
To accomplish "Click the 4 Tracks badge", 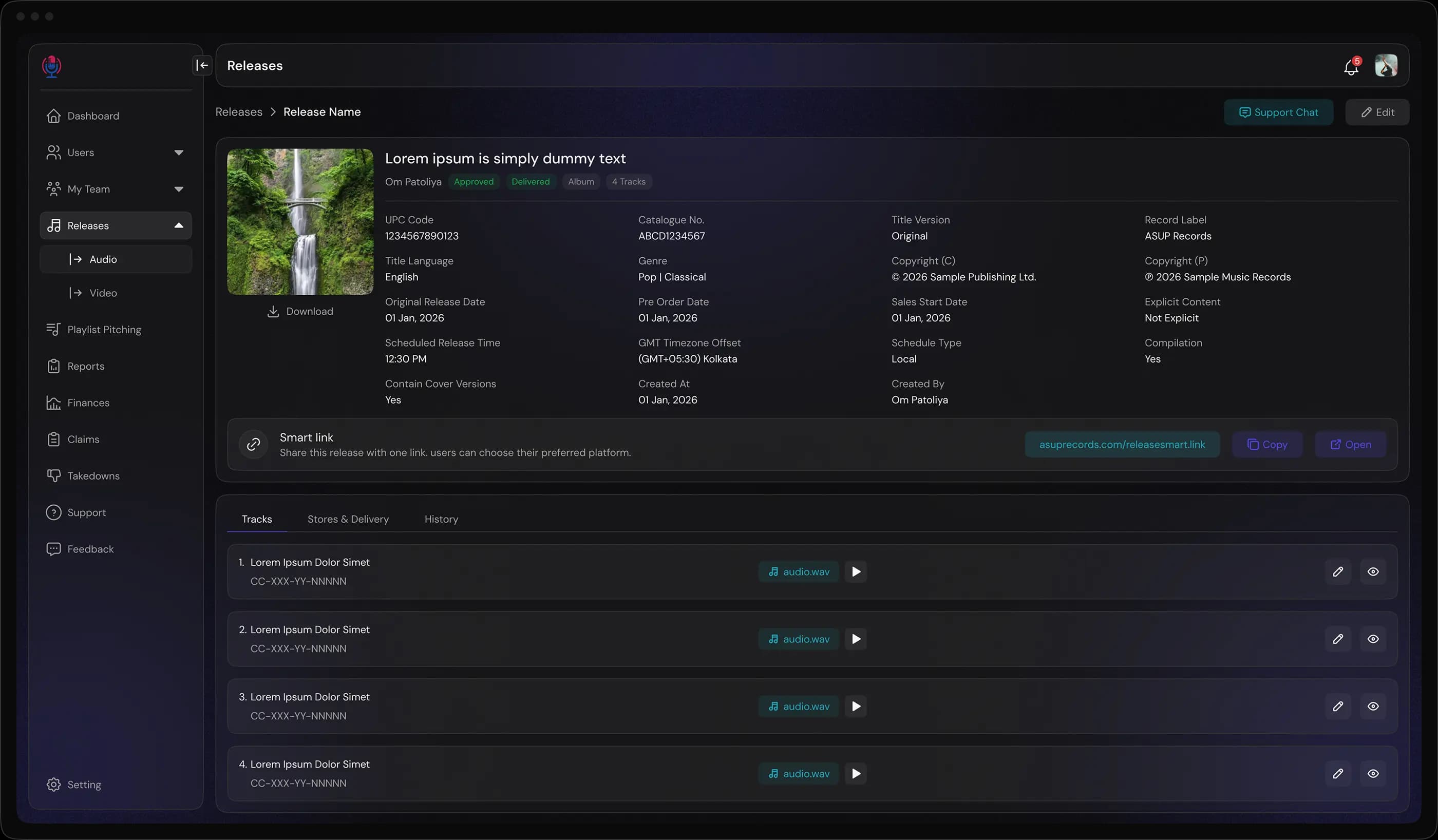I will (x=628, y=181).
